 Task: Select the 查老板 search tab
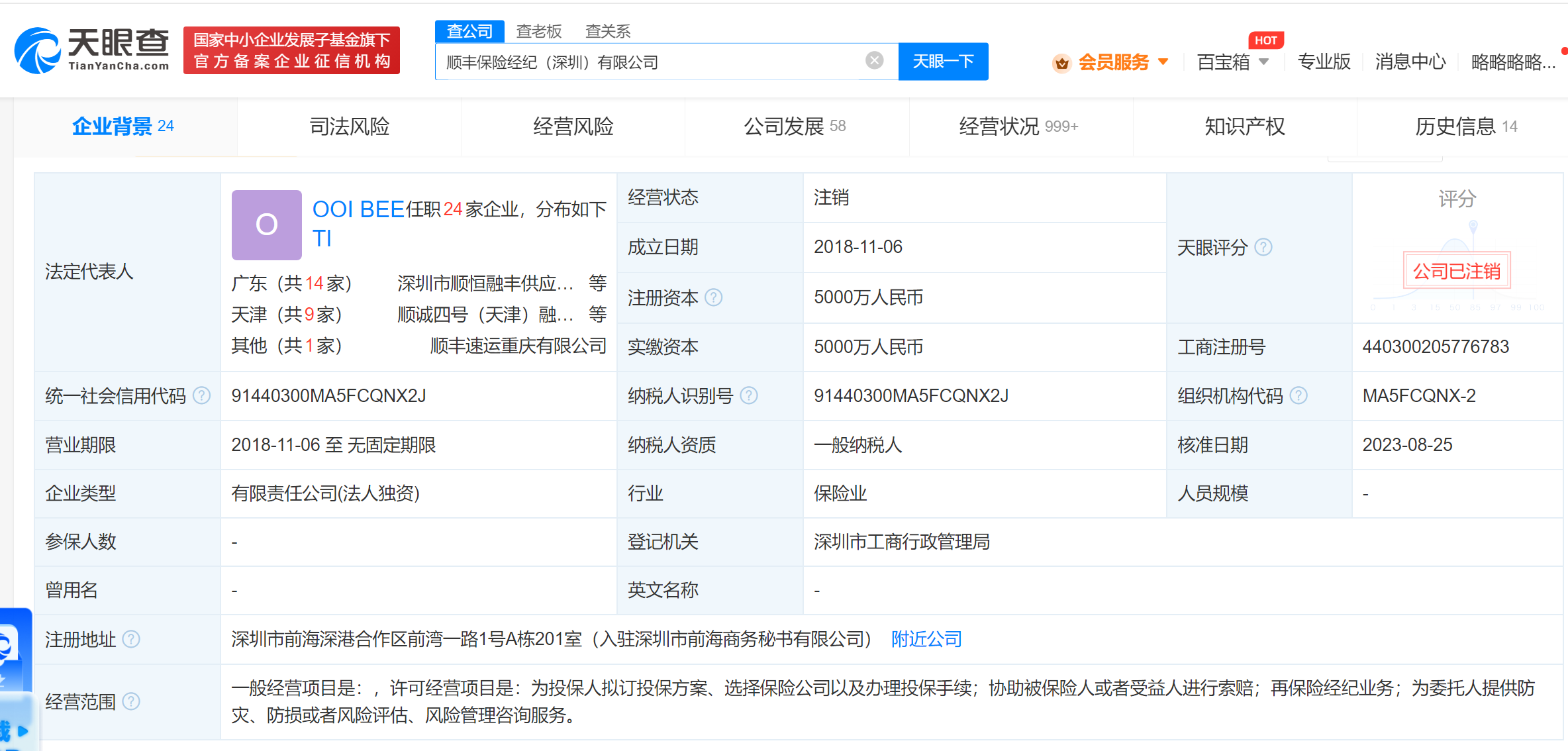(539, 31)
